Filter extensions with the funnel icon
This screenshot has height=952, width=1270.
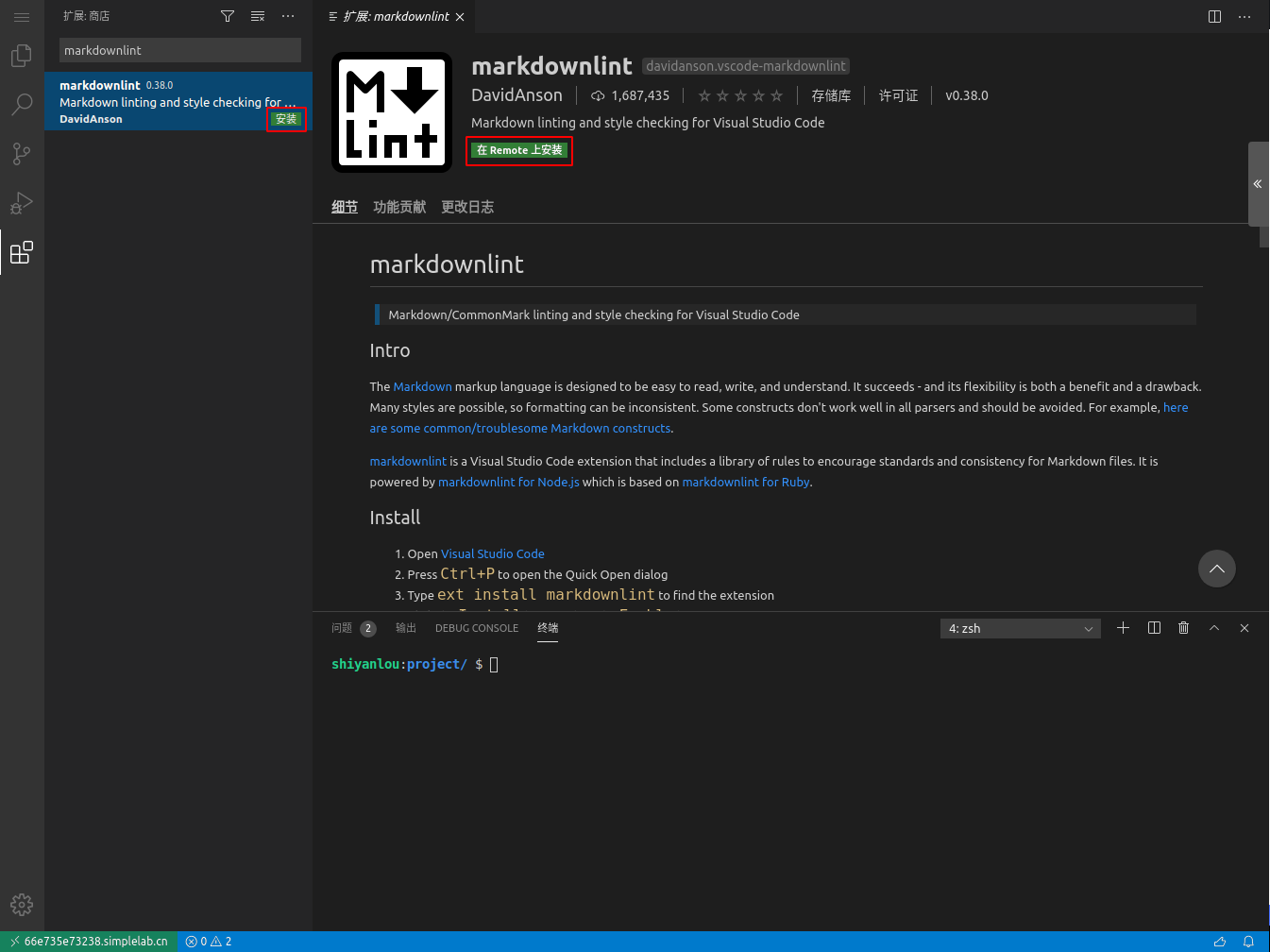point(228,16)
